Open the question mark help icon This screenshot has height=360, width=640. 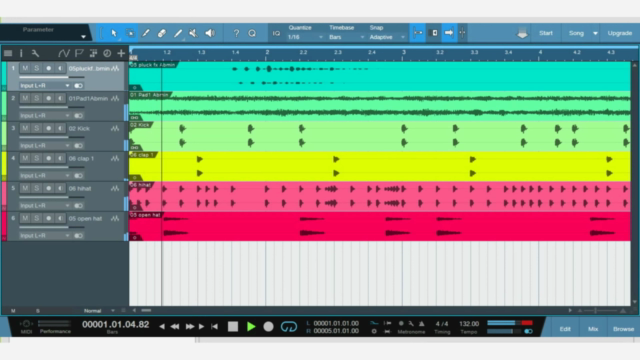236,33
